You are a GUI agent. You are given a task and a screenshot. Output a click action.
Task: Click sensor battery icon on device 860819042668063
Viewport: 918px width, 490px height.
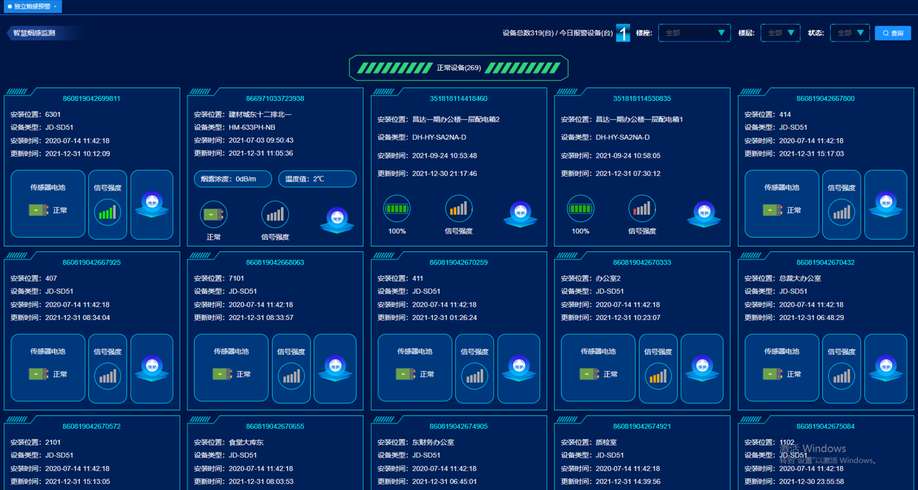(220, 374)
